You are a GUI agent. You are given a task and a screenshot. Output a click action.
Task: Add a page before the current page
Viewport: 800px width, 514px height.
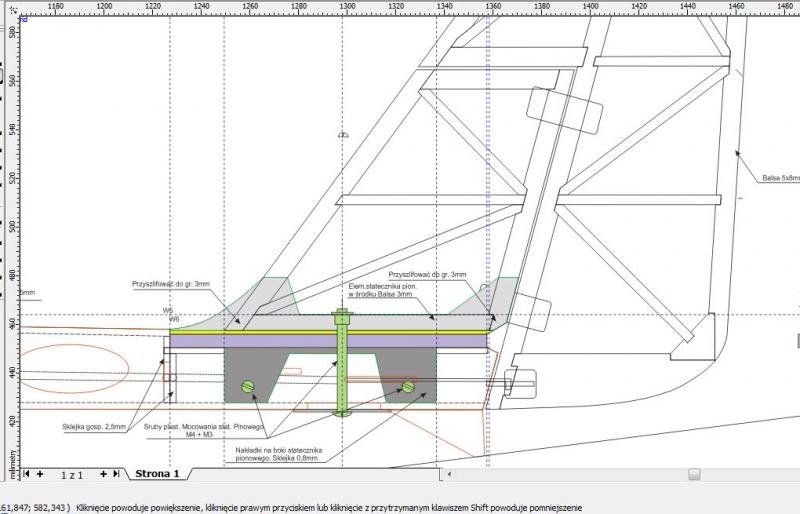tap(40, 474)
